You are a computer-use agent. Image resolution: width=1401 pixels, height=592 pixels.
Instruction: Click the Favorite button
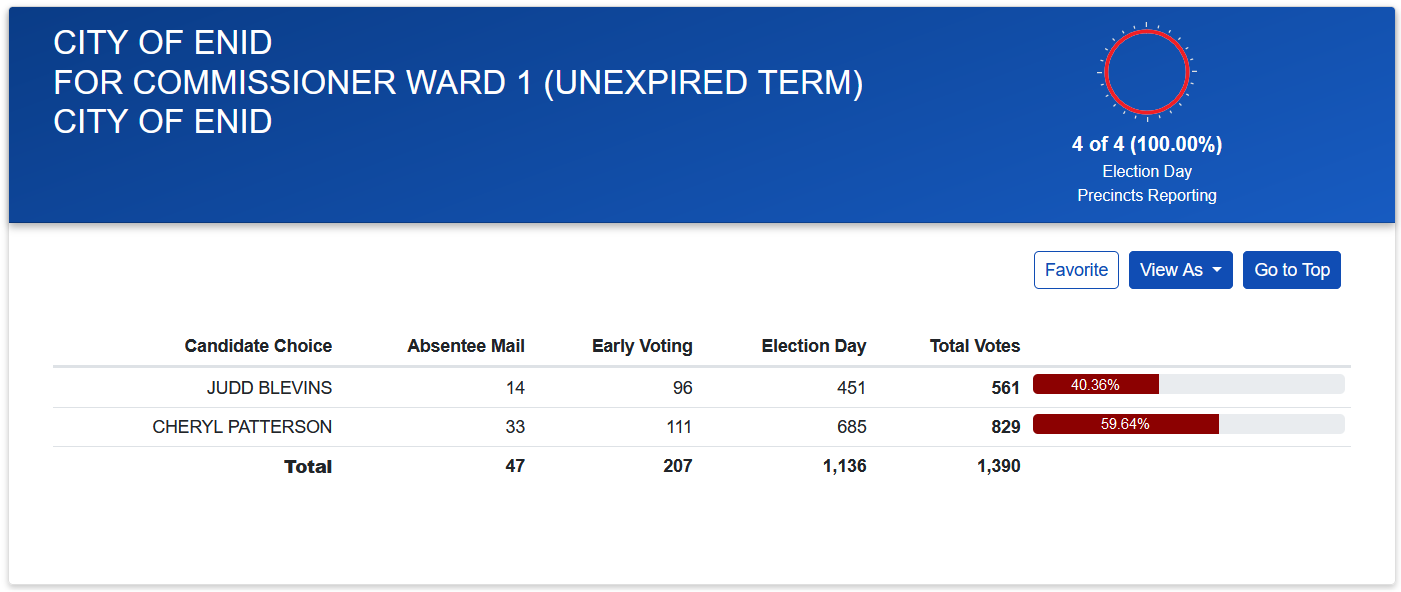1076,270
